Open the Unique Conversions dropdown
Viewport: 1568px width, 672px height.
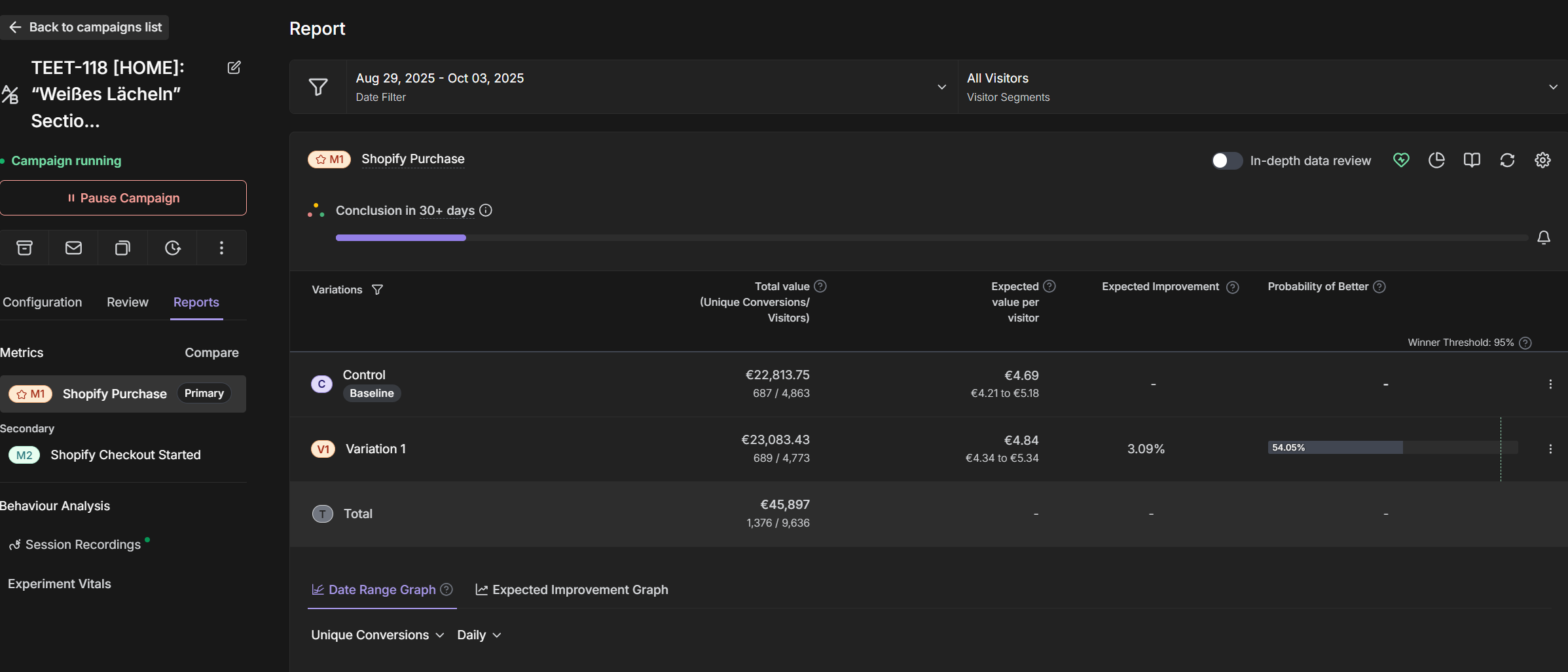[x=376, y=635]
